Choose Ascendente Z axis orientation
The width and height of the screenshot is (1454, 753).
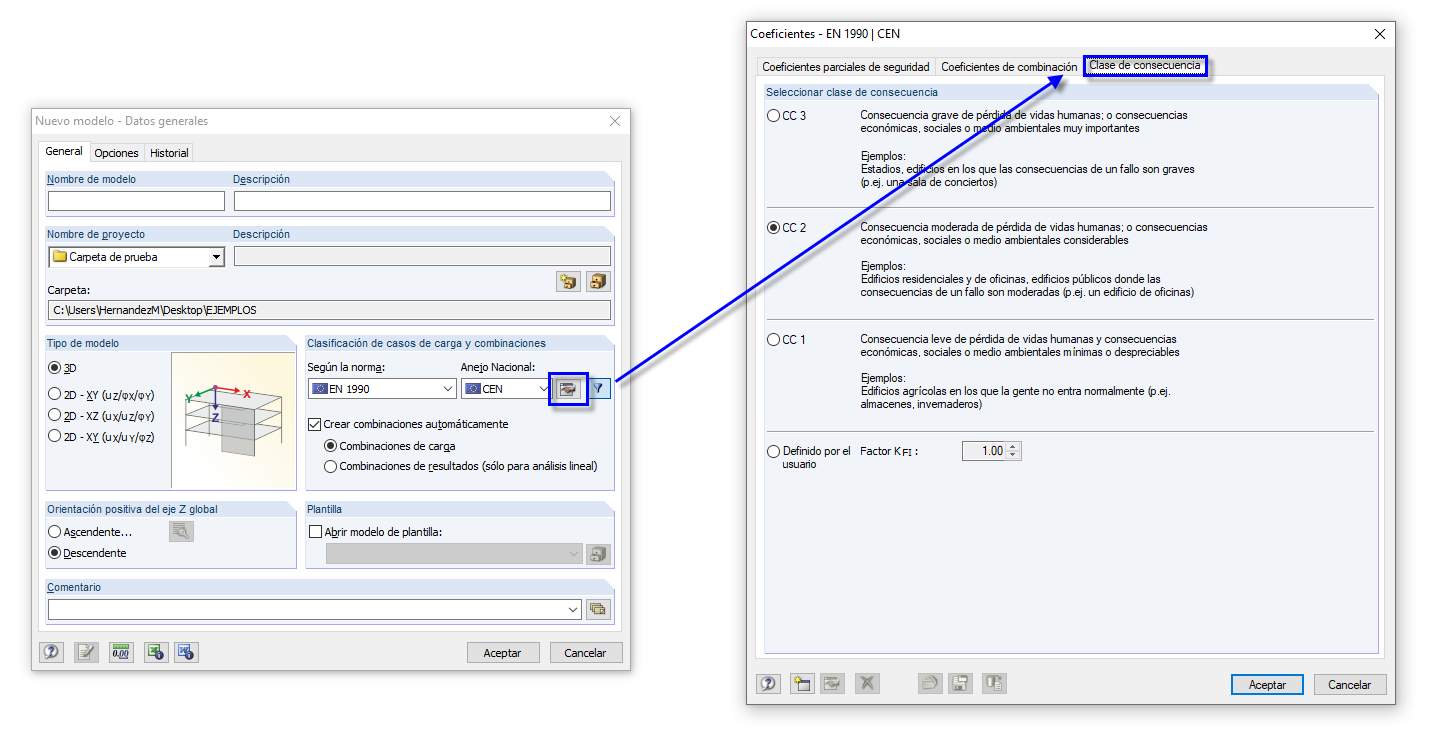pyautogui.click(x=55, y=532)
